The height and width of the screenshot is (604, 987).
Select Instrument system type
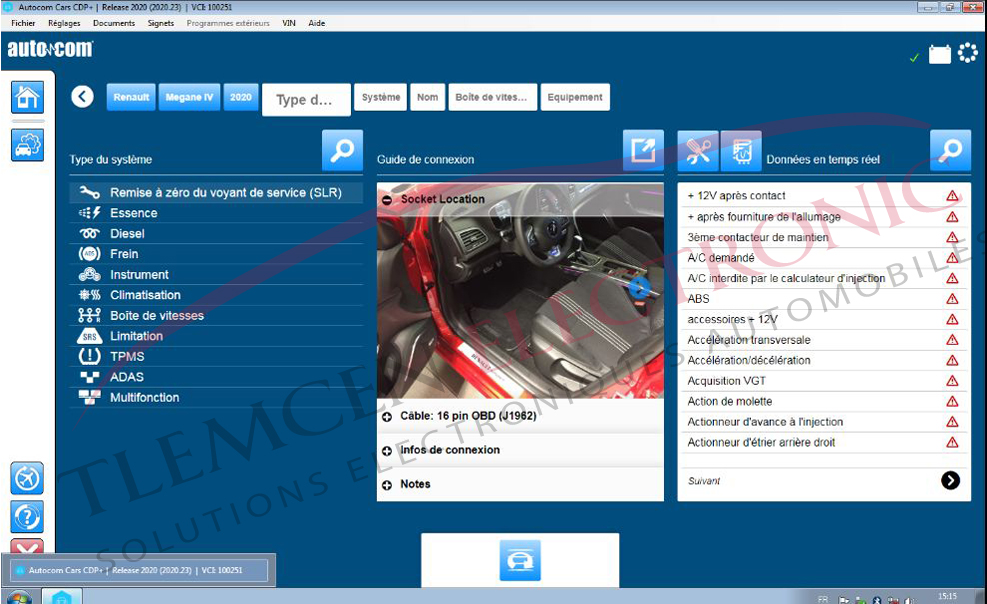tap(217, 275)
